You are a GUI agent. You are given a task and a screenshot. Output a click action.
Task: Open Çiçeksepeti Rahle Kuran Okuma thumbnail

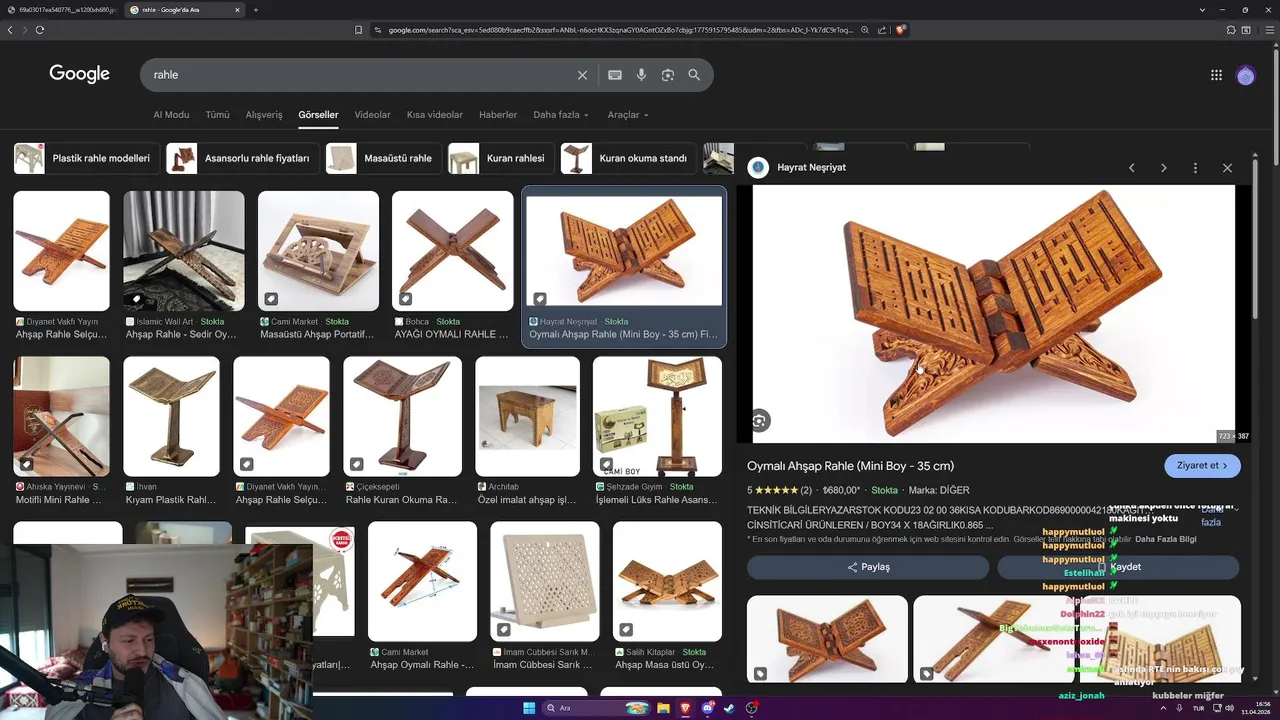(x=402, y=416)
